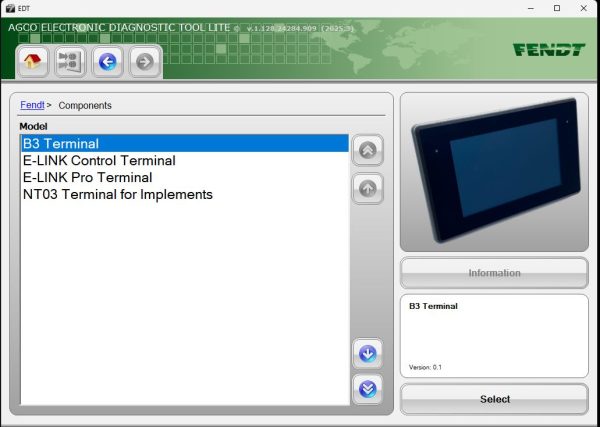Viewport: 600px width, 427px height.
Task: Follow the Fendt breadcrumb link
Action: pos(32,105)
